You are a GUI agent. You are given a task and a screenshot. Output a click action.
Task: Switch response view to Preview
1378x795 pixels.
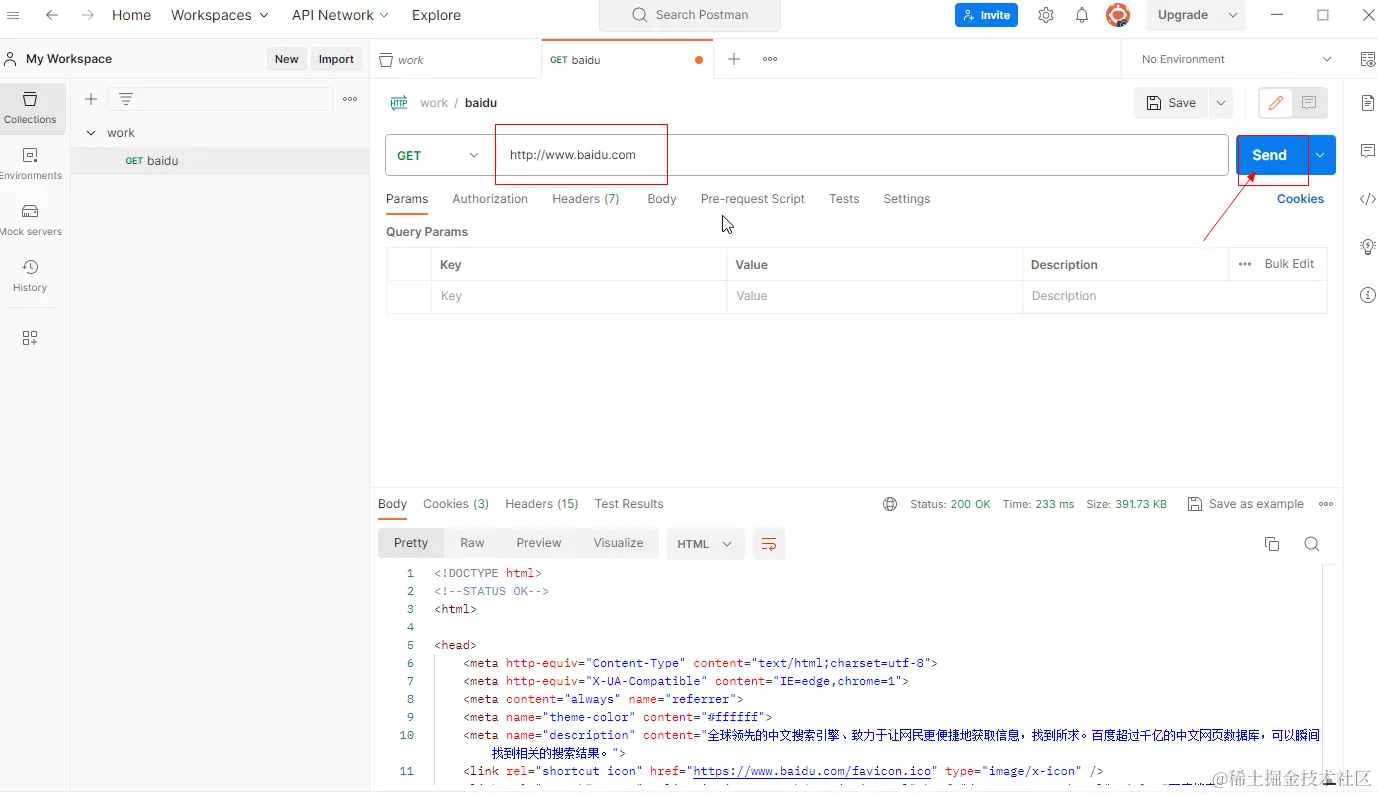tap(539, 543)
